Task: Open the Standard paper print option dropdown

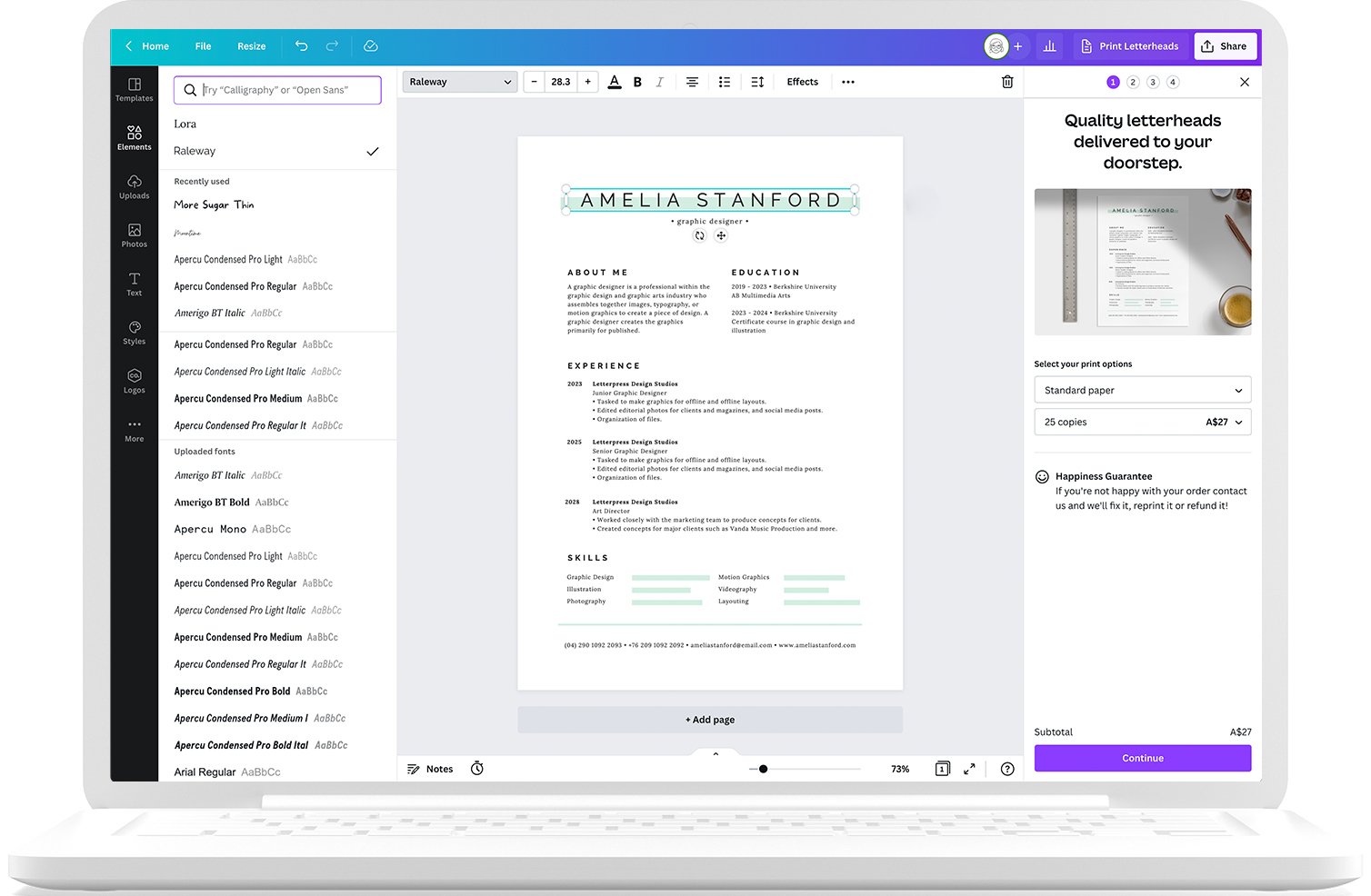Action: coord(1142,389)
